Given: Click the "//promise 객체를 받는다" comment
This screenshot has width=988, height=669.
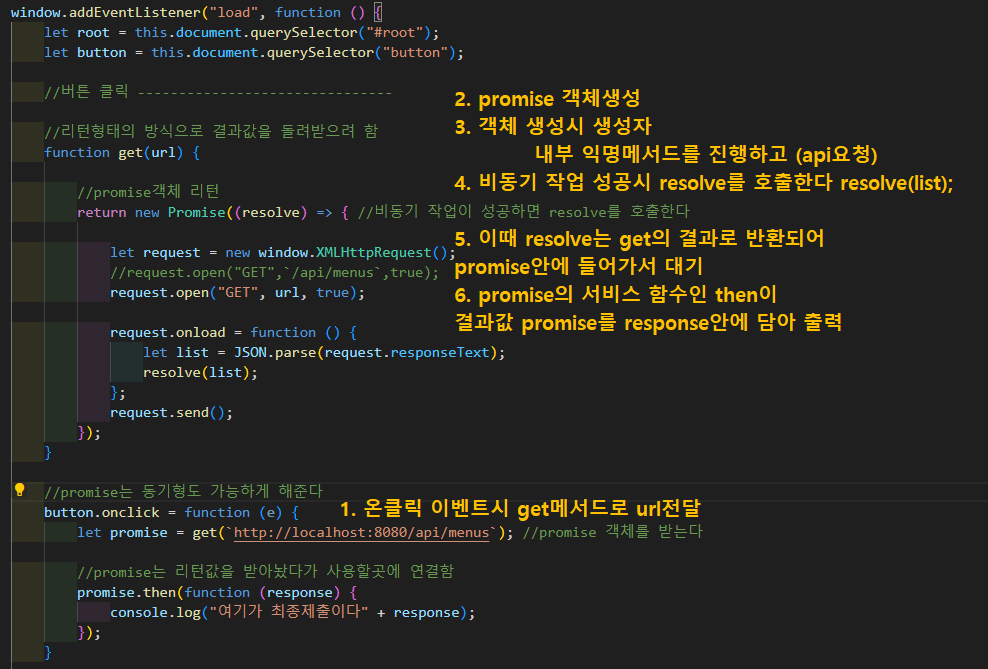Looking at the screenshot, I should [612, 532].
